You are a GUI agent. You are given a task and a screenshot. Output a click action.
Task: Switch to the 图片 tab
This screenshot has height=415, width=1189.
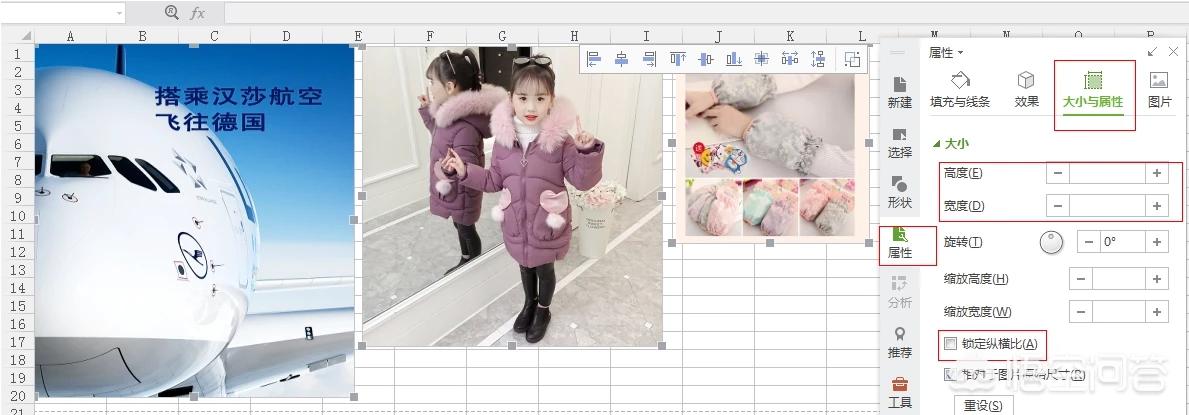pos(1159,90)
